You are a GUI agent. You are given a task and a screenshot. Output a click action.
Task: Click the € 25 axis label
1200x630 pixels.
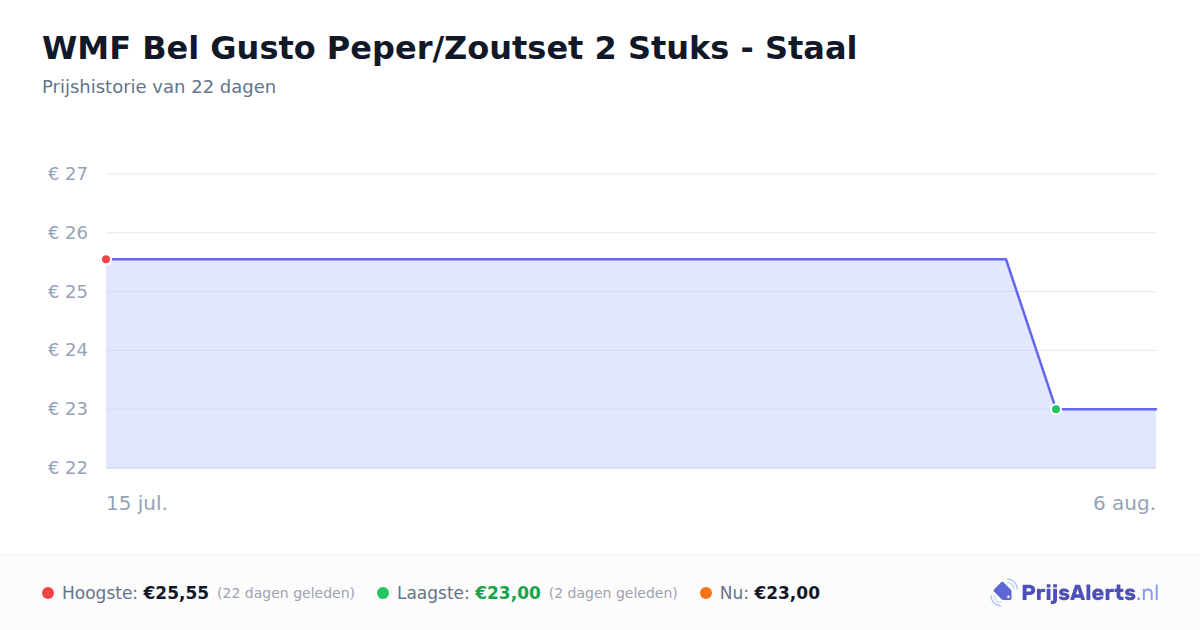tap(68, 292)
